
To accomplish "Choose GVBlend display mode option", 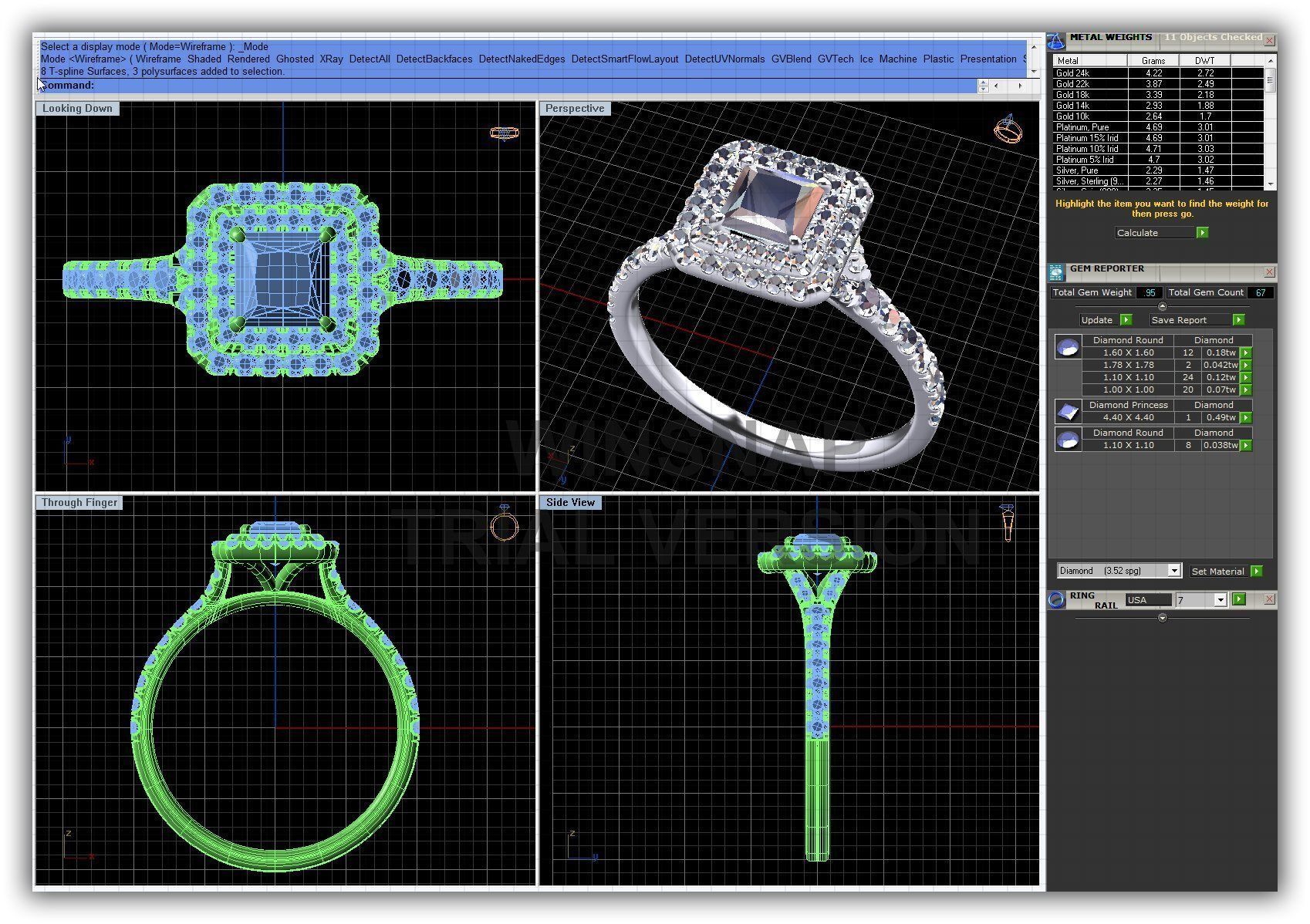I will click(791, 59).
